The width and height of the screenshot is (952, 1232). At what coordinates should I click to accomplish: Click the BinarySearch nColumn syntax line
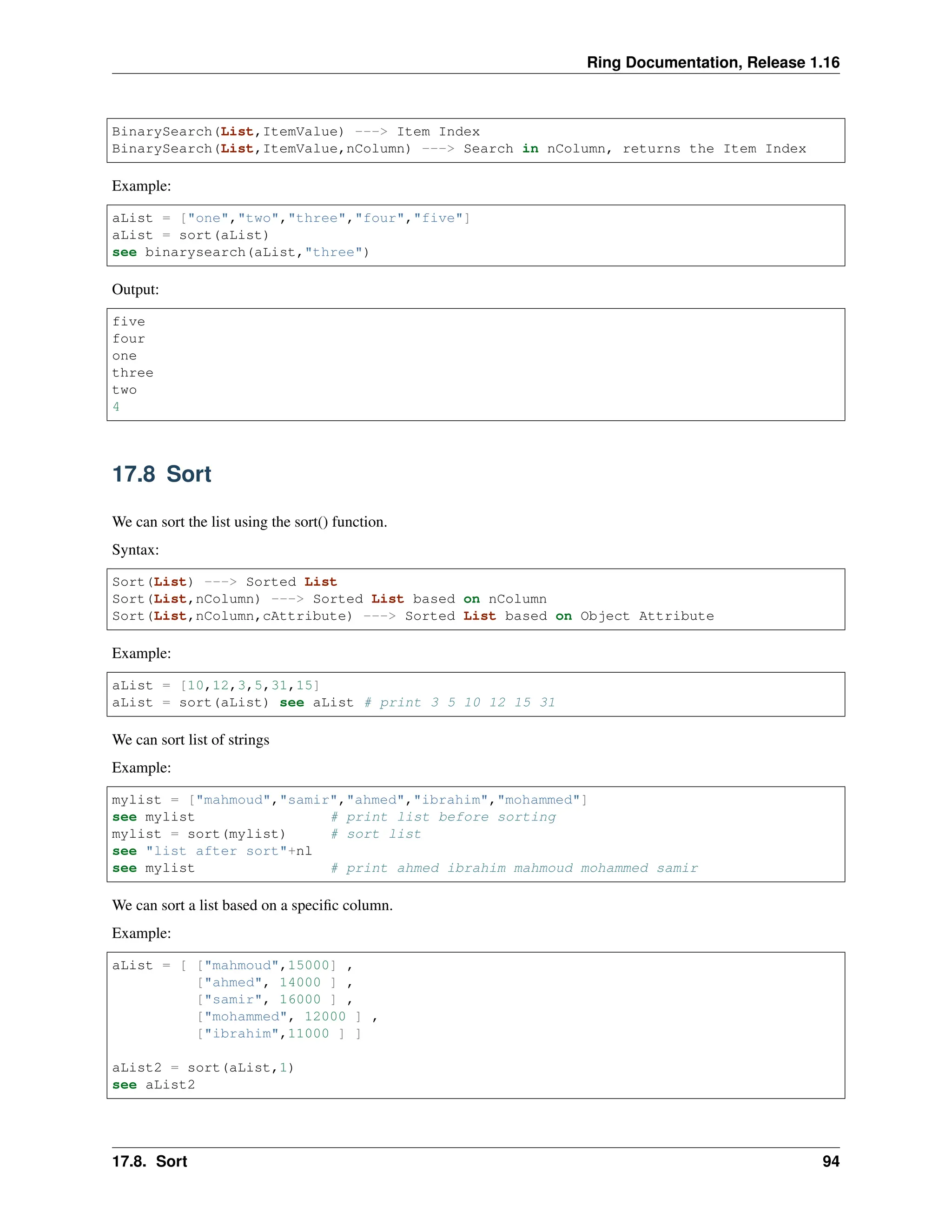point(458,148)
